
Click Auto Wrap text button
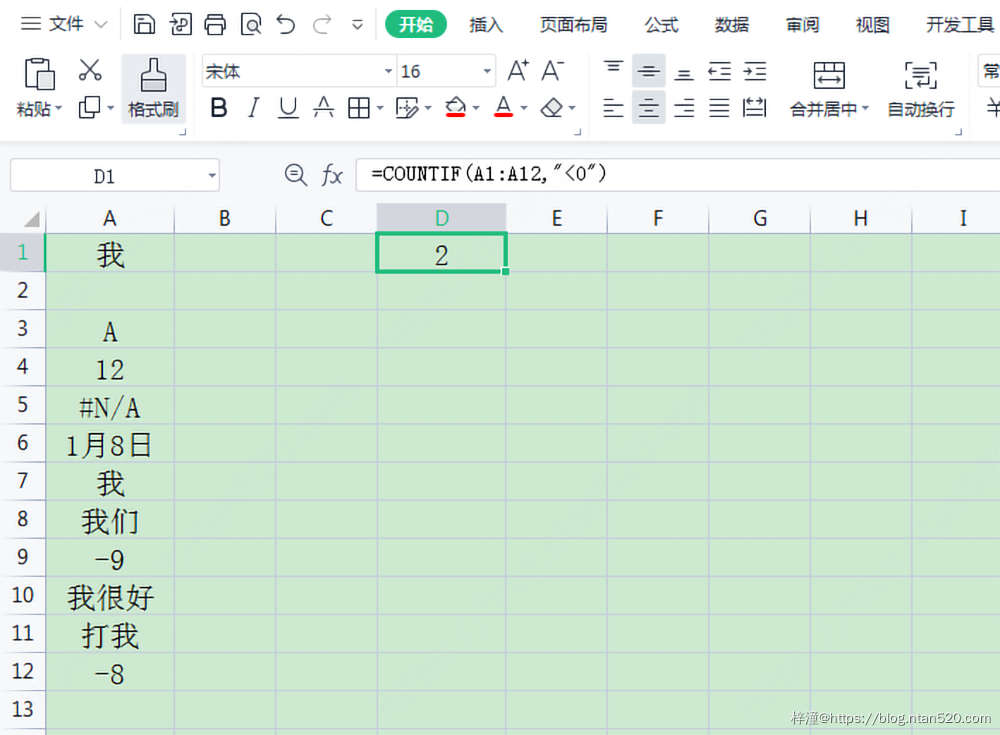[921, 89]
